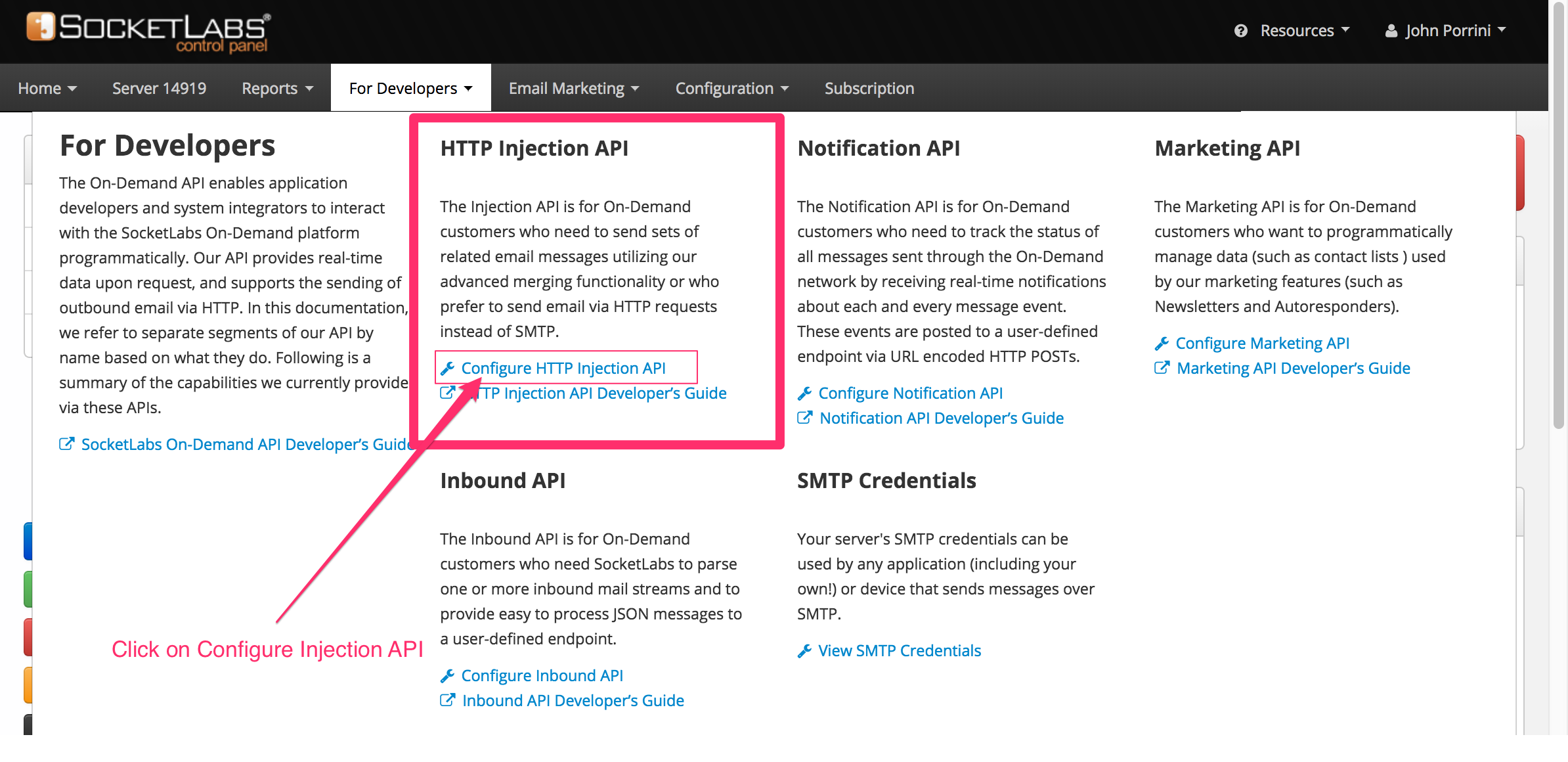1568x762 pixels.
Task: Click the HTTP Injection API heading
Action: [534, 148]
